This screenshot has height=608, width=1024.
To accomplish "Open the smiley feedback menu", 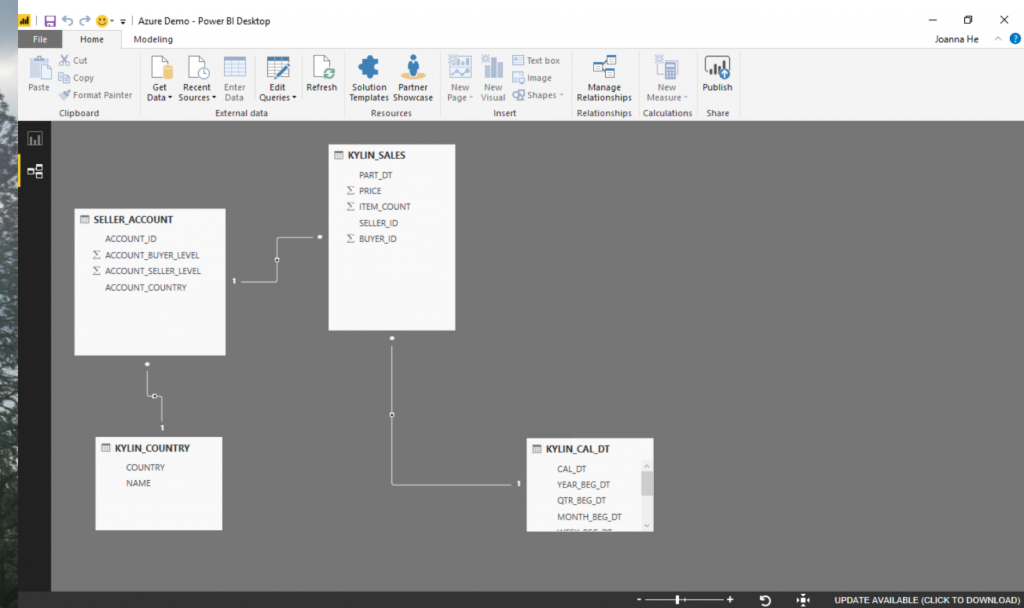I will [103, 21].
